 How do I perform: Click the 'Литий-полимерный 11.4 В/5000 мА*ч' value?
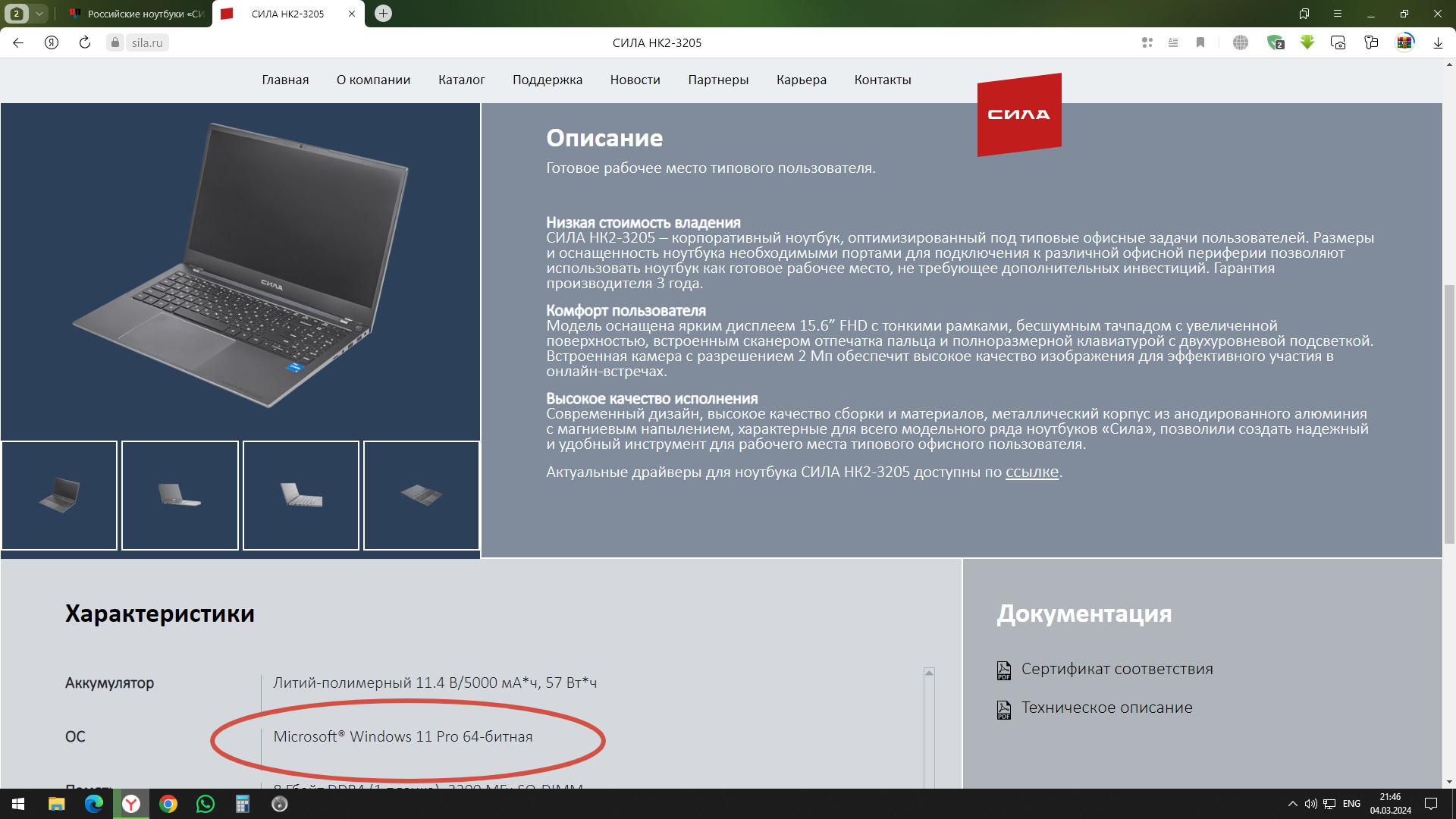pyautogui.click(x=435, y=682)
